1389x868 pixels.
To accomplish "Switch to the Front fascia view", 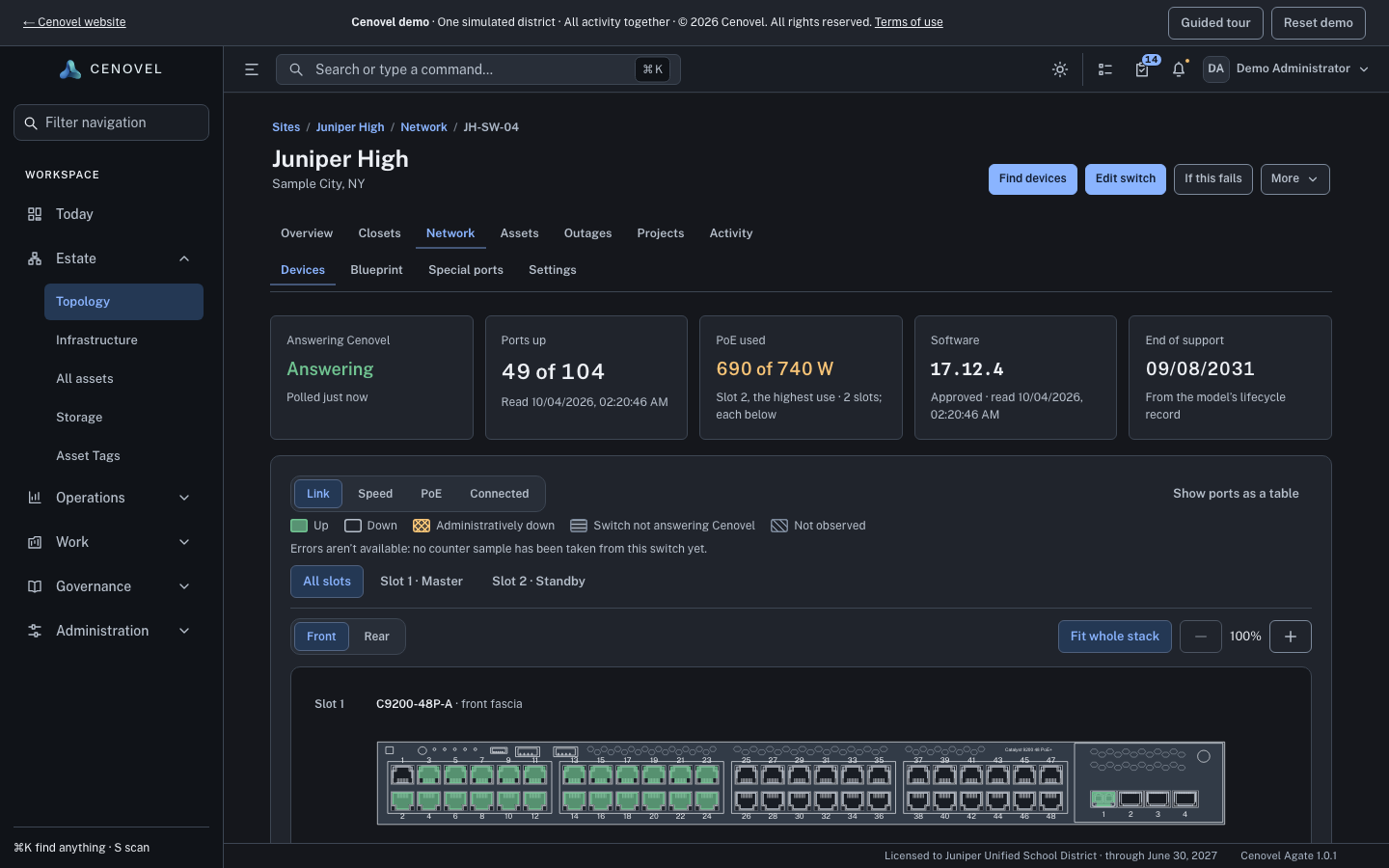I will (x=321, y=637).
